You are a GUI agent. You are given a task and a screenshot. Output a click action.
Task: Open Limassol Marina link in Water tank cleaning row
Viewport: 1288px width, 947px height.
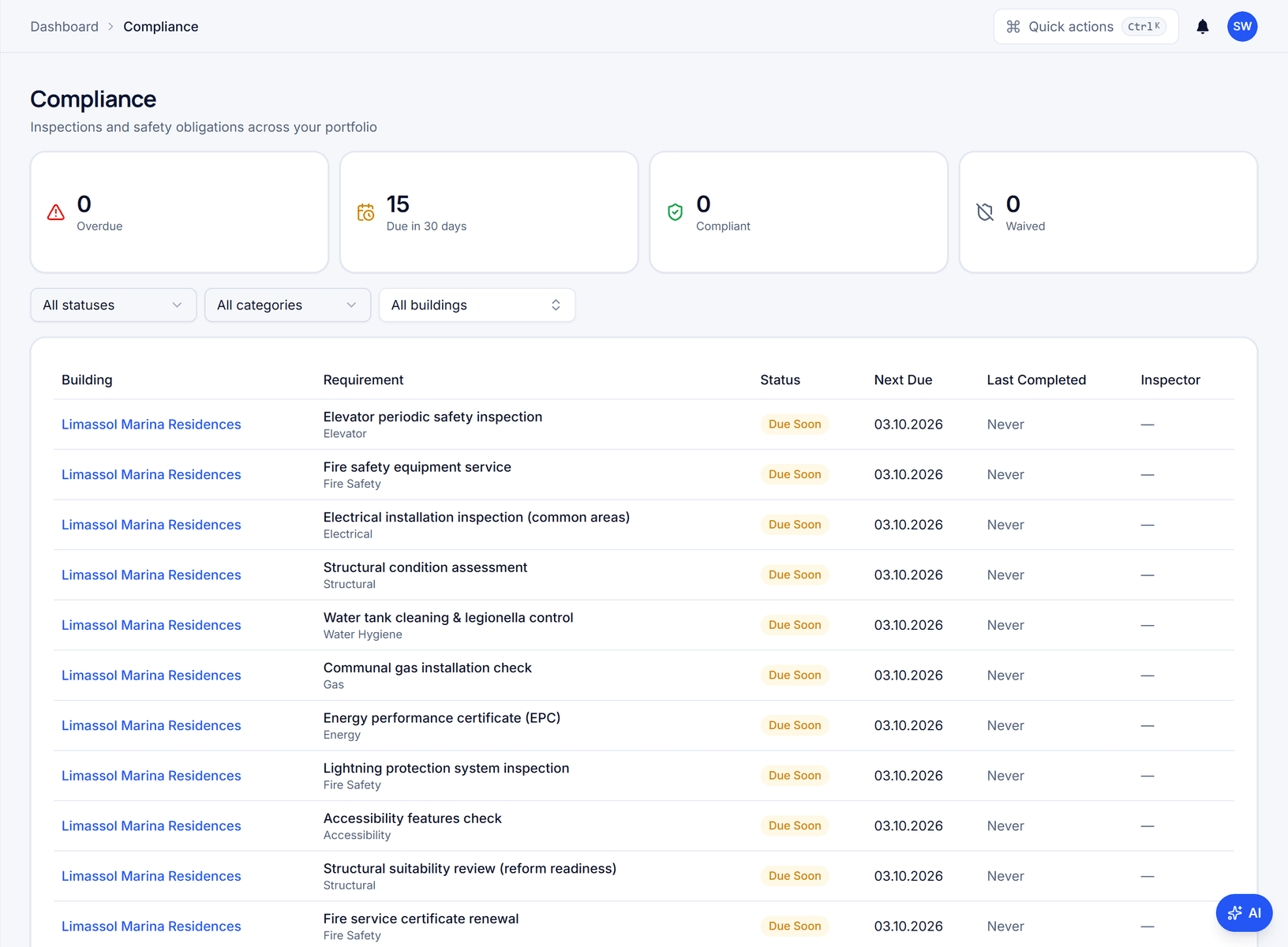pyautogui.click(x=152, y=625)
